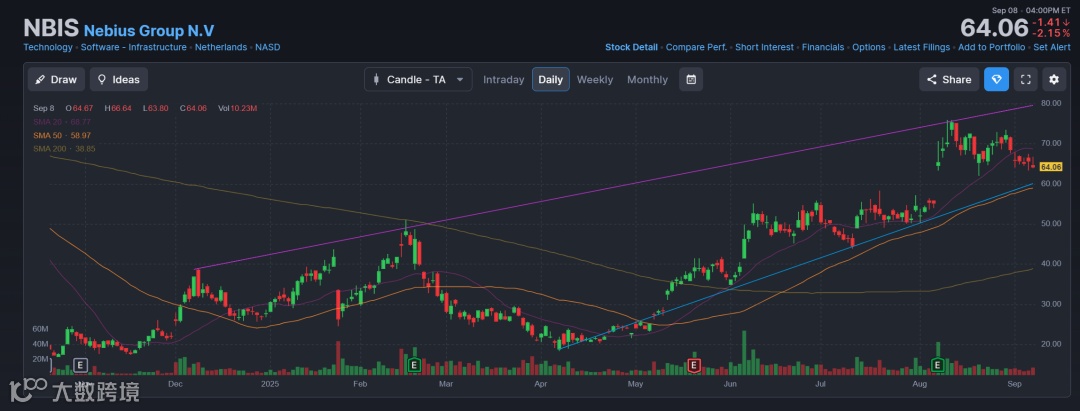This screenshot has height=411, width=1080.
Task: Click the large 64.06 last price
Action: click(x=993, y=28)
